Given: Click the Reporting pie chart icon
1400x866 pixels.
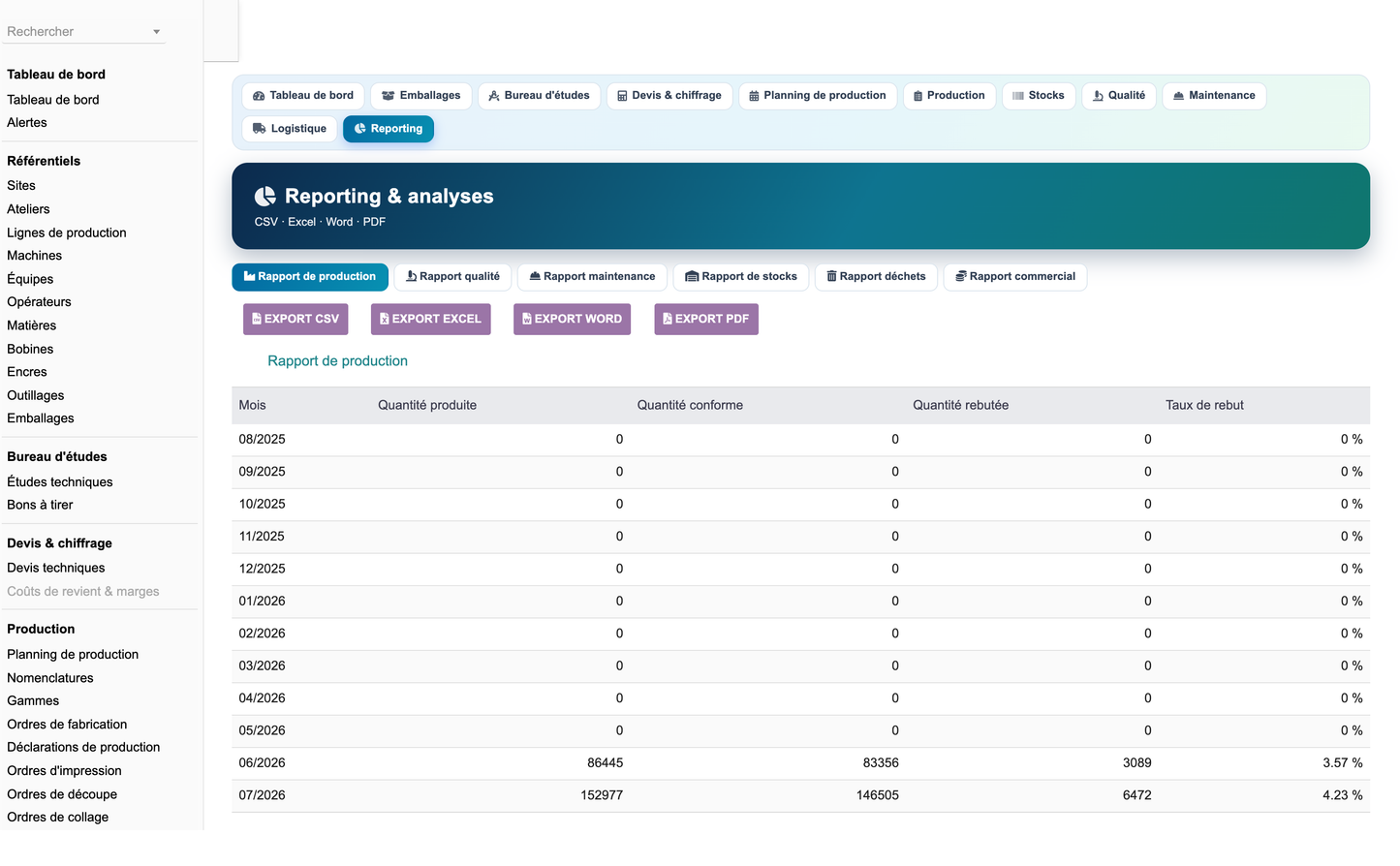Looking at the screenshot, I should 360,129.
